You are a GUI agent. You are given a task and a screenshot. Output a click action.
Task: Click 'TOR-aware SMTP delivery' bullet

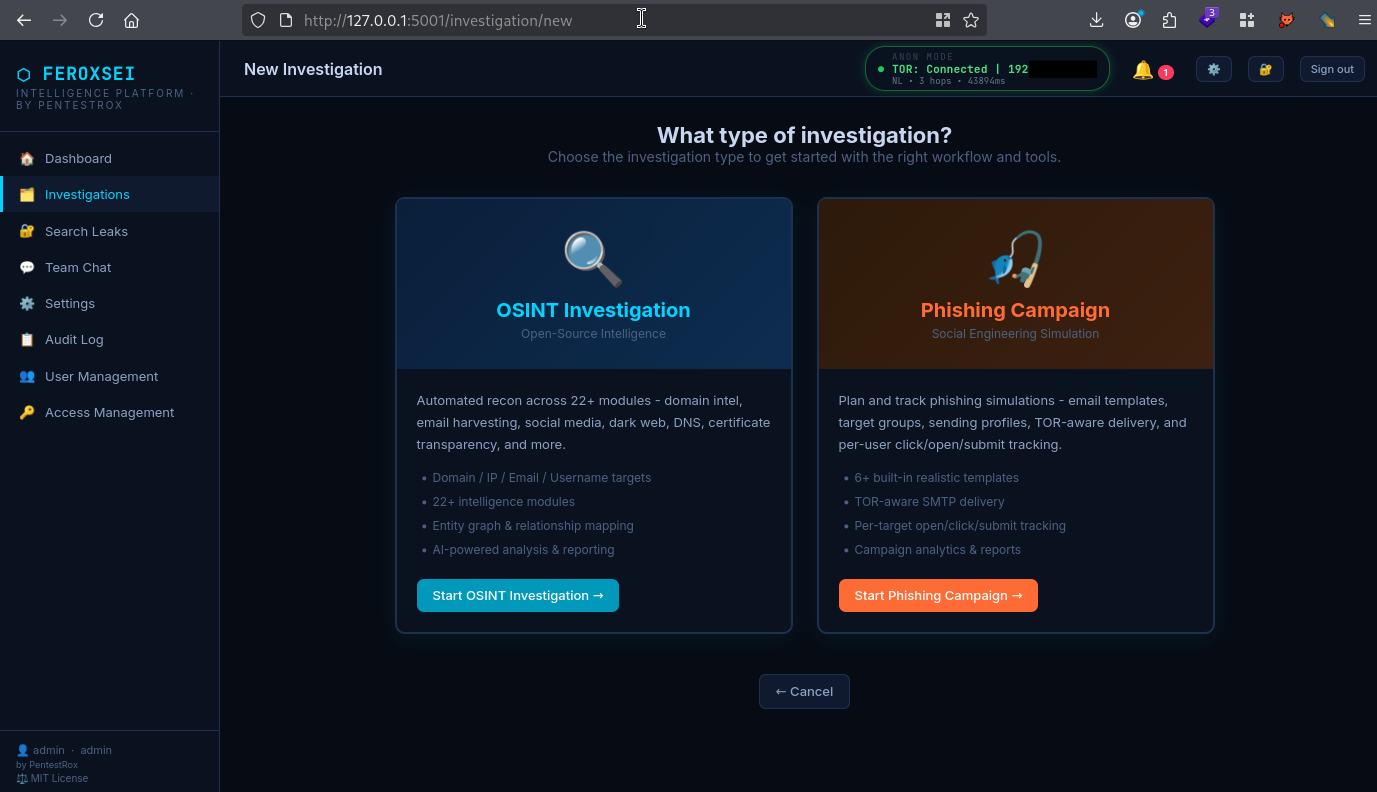click(x=929, y=502)
